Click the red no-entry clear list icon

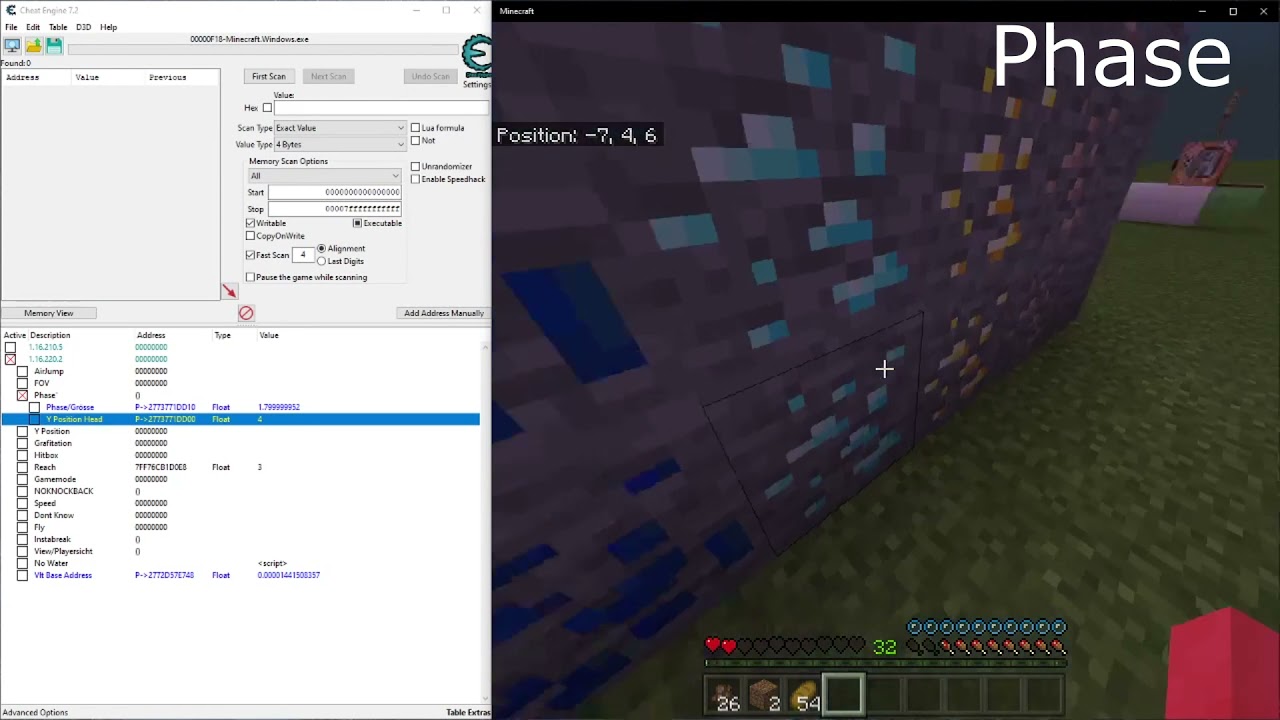tap(246, 313)
